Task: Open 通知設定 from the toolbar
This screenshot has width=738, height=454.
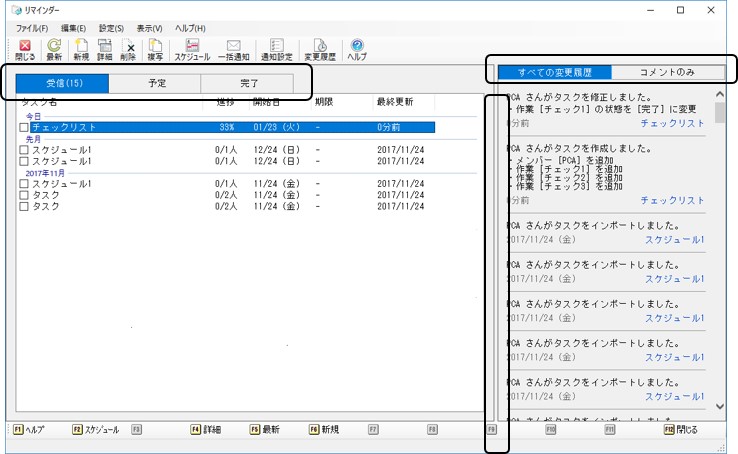Action: click(x=276, y=50)
